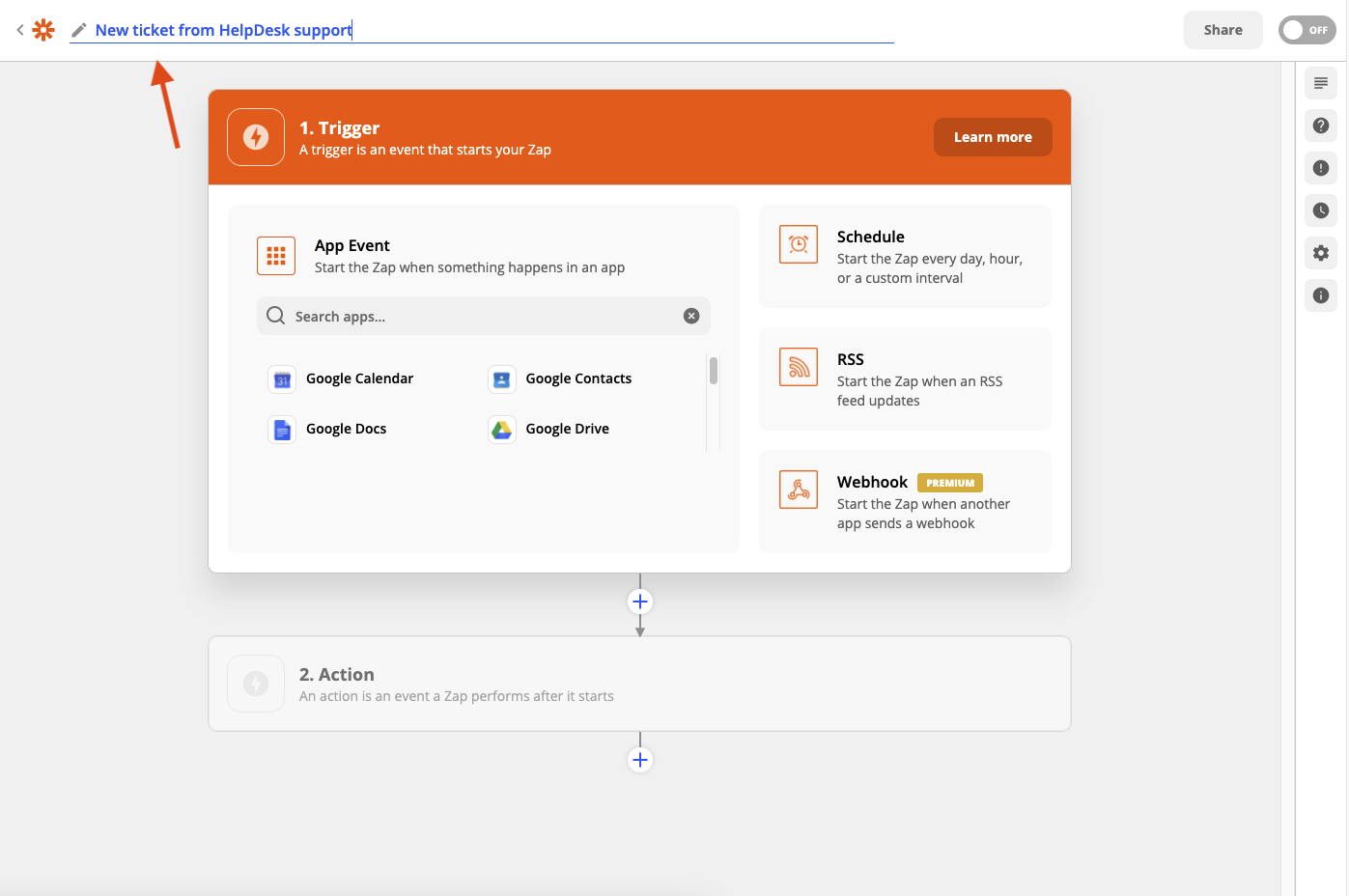Screen dimensions: 1349x896
Task: Click 'Start the Zap when something happens' text
Action: click(x=469, y=267)
